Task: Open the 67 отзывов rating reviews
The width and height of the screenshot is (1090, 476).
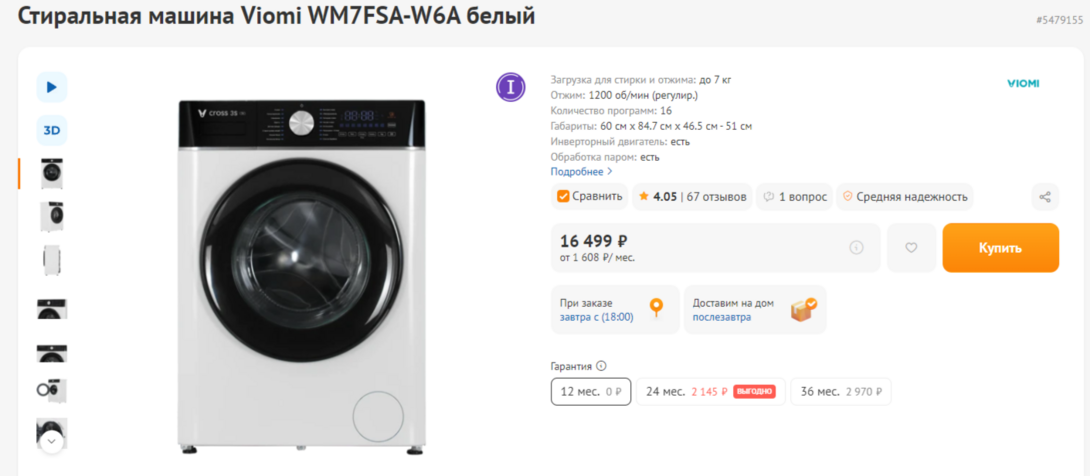Action: pyautogui.click(x=716, y=197)
